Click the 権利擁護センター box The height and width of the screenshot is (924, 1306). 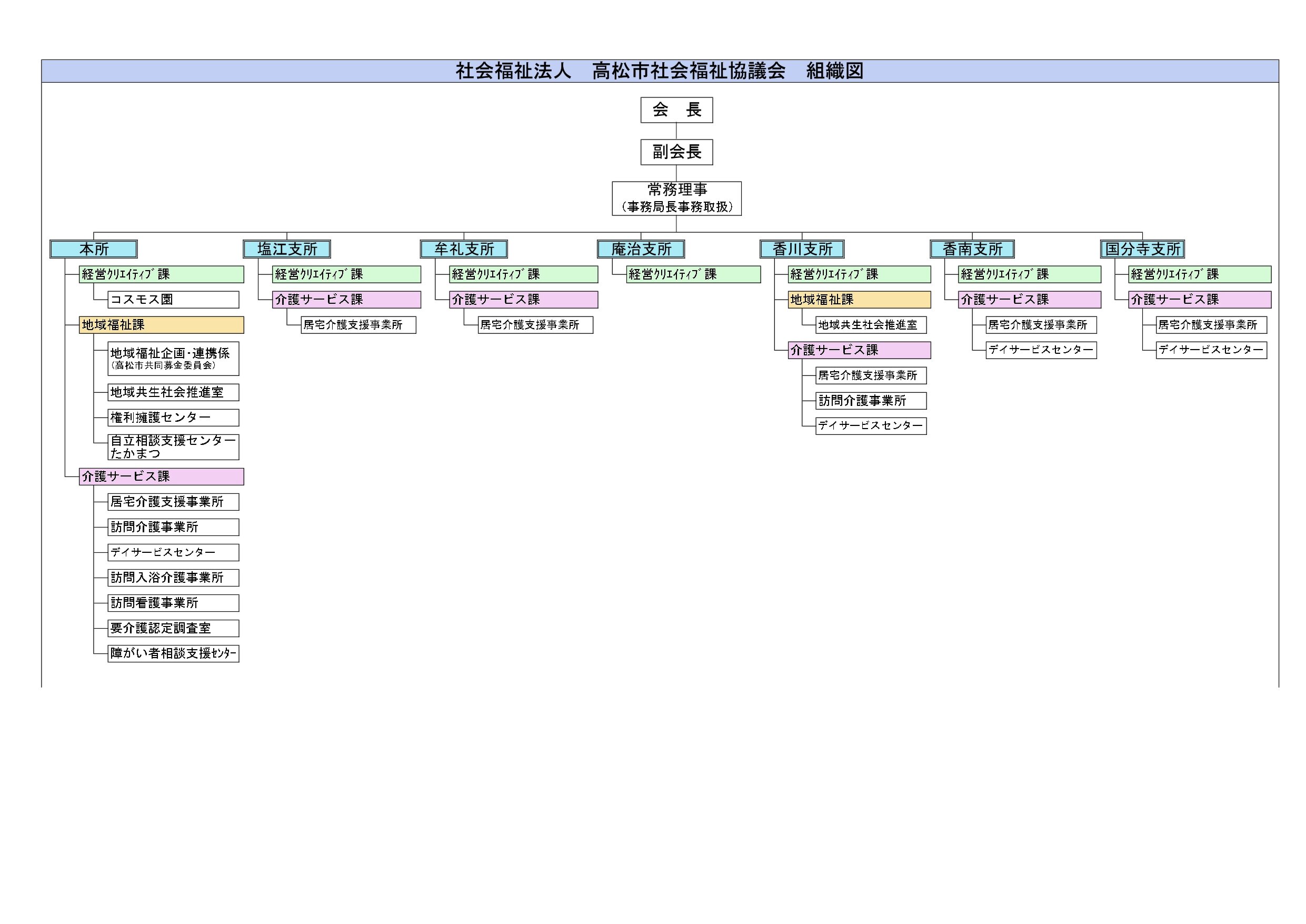[173, 418]
